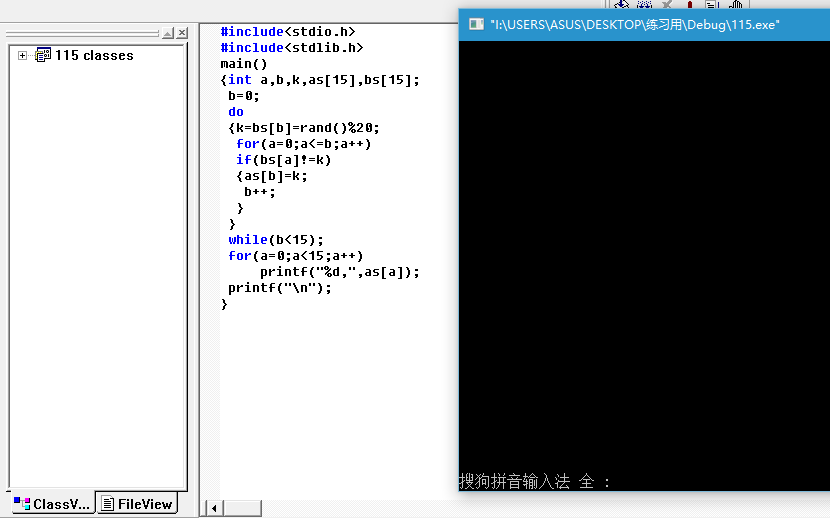Viewport: 830px width, 519px height.
Task: Click the grayed Stop Build X icon
Action: tap(667, 4)
